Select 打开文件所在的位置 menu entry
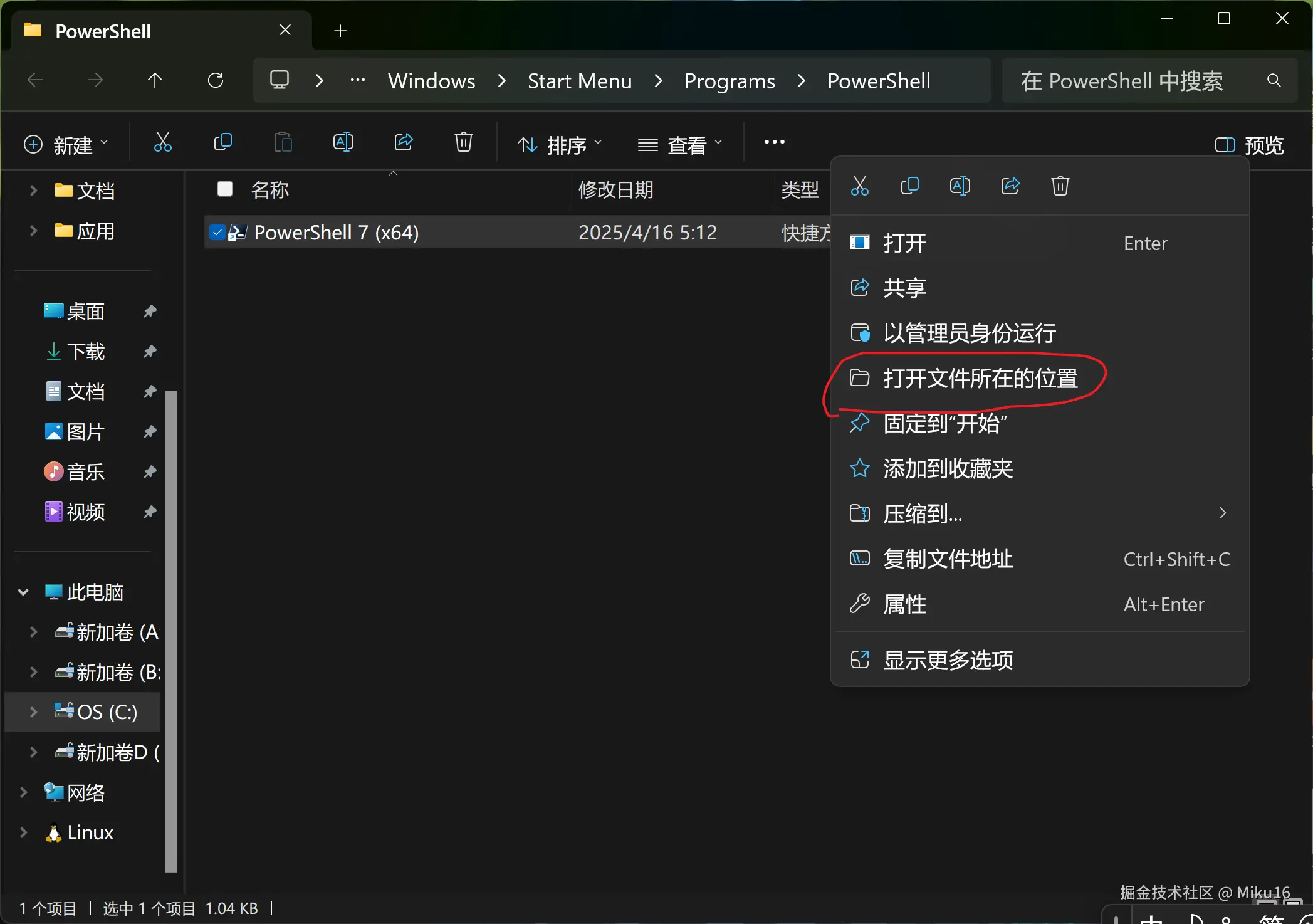This screenshot has height=924, width=1313. [980, 379]
